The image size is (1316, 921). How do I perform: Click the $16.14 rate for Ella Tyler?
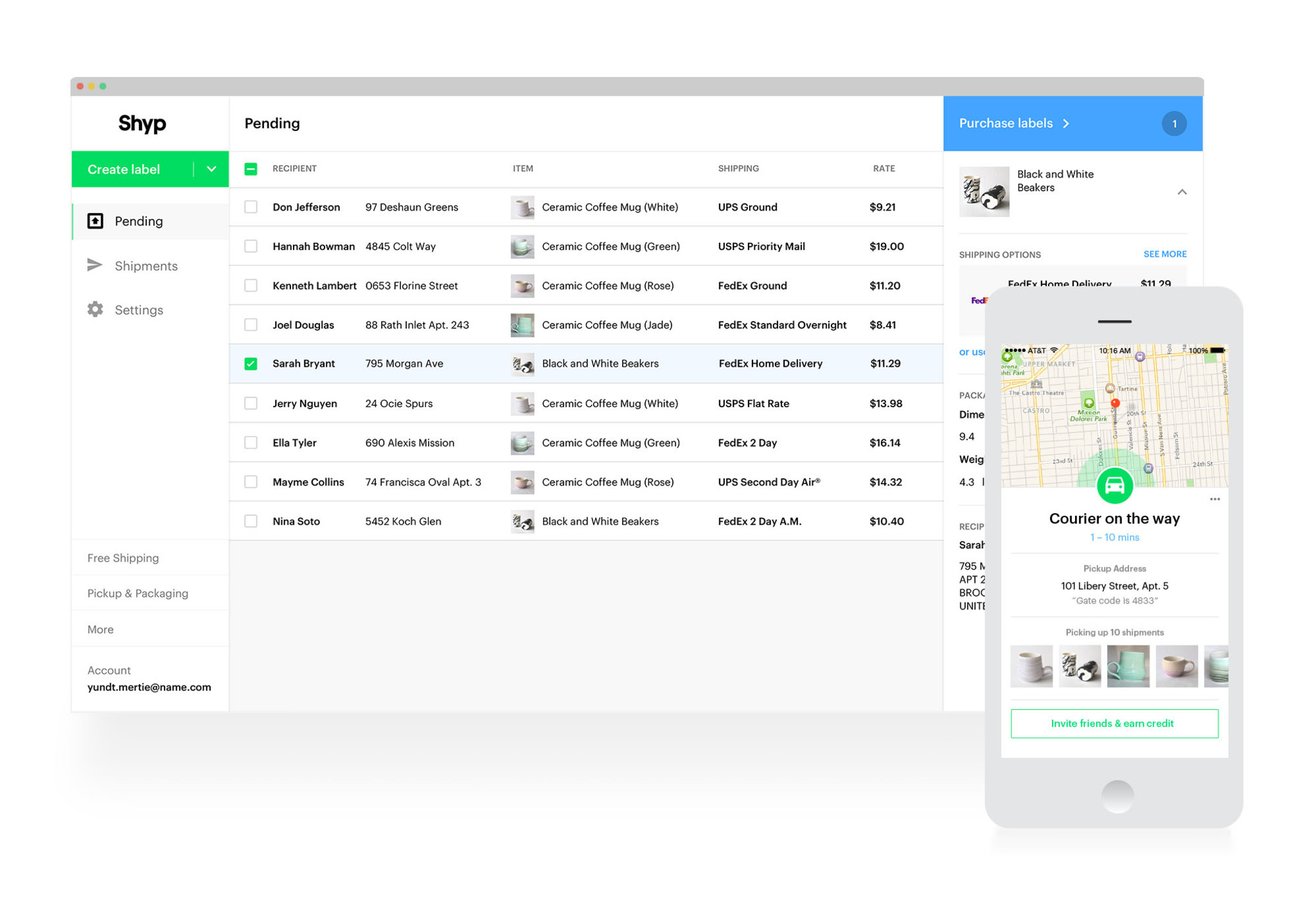coord(885,443)
